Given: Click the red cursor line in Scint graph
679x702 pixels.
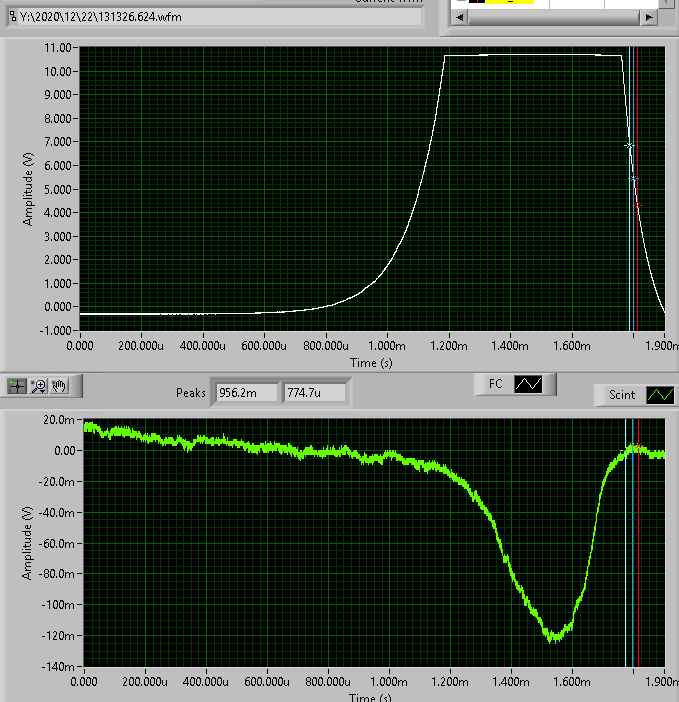Looking at the screenshot, I should (x=638, y=560).
